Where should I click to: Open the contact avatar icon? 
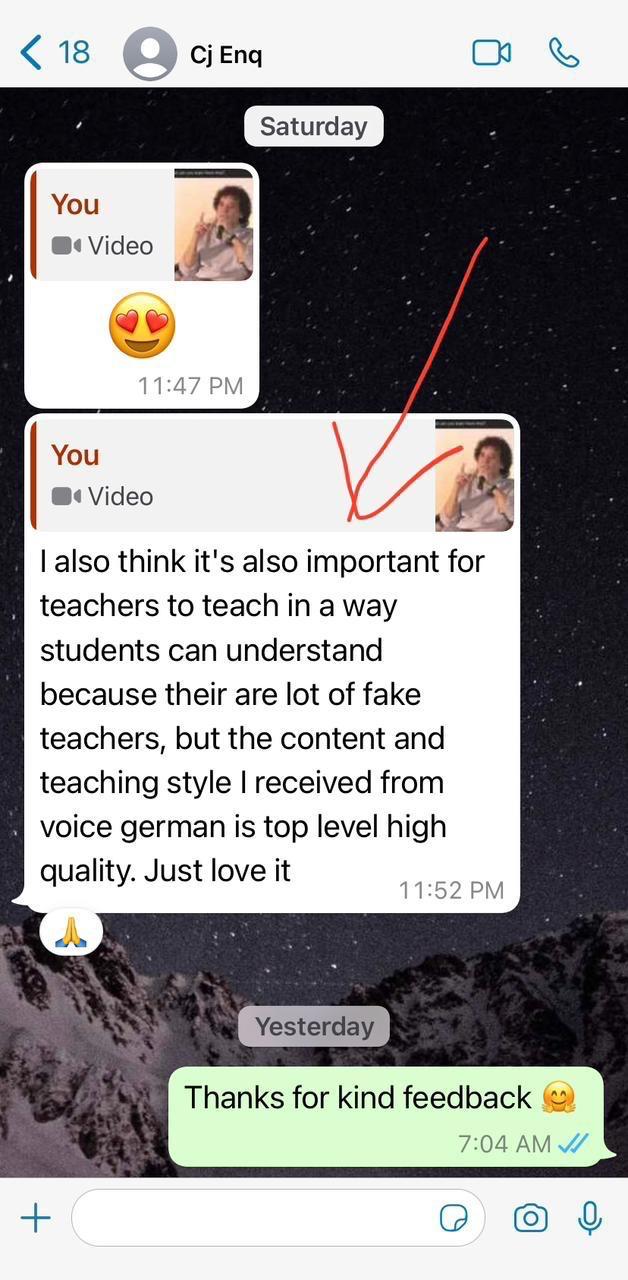click(149, 54)
